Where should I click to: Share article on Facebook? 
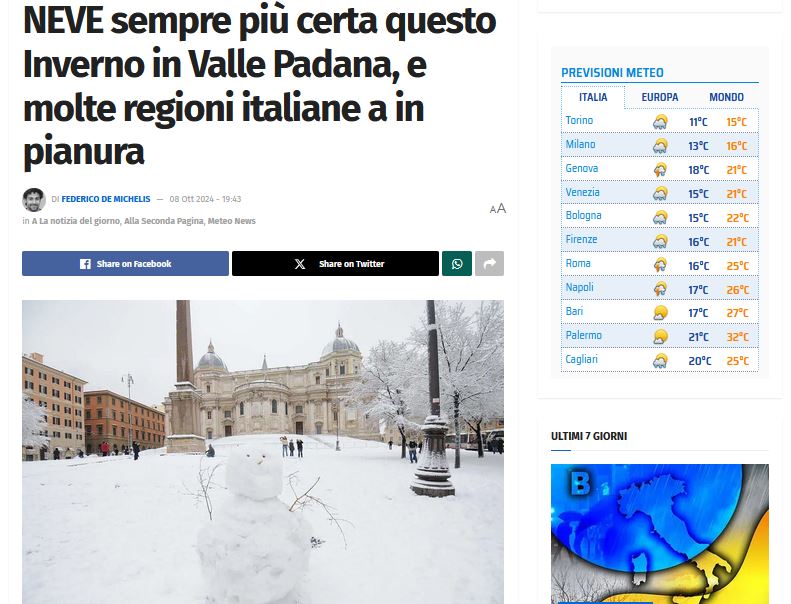click(x=125, y=263)
